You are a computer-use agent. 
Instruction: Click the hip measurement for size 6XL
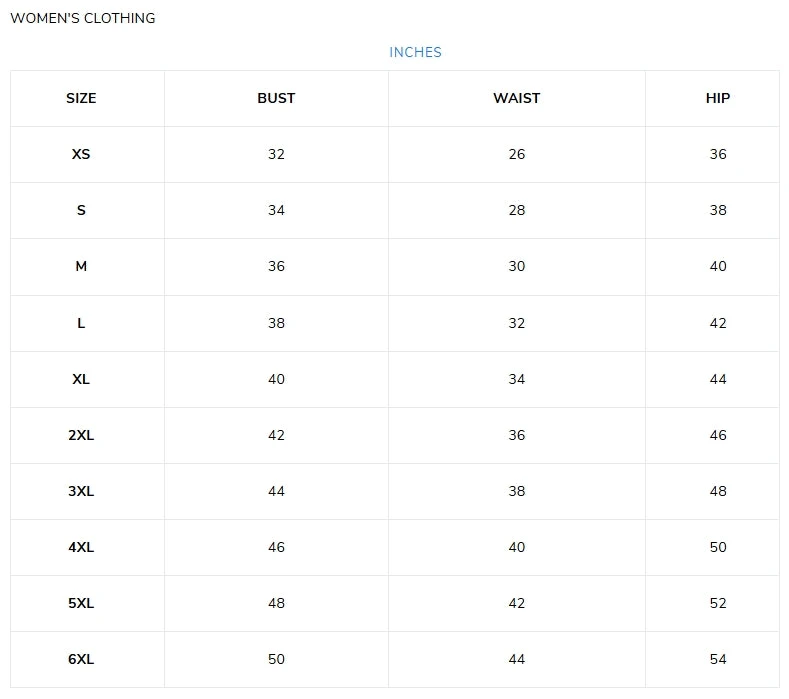pos(718,659)
